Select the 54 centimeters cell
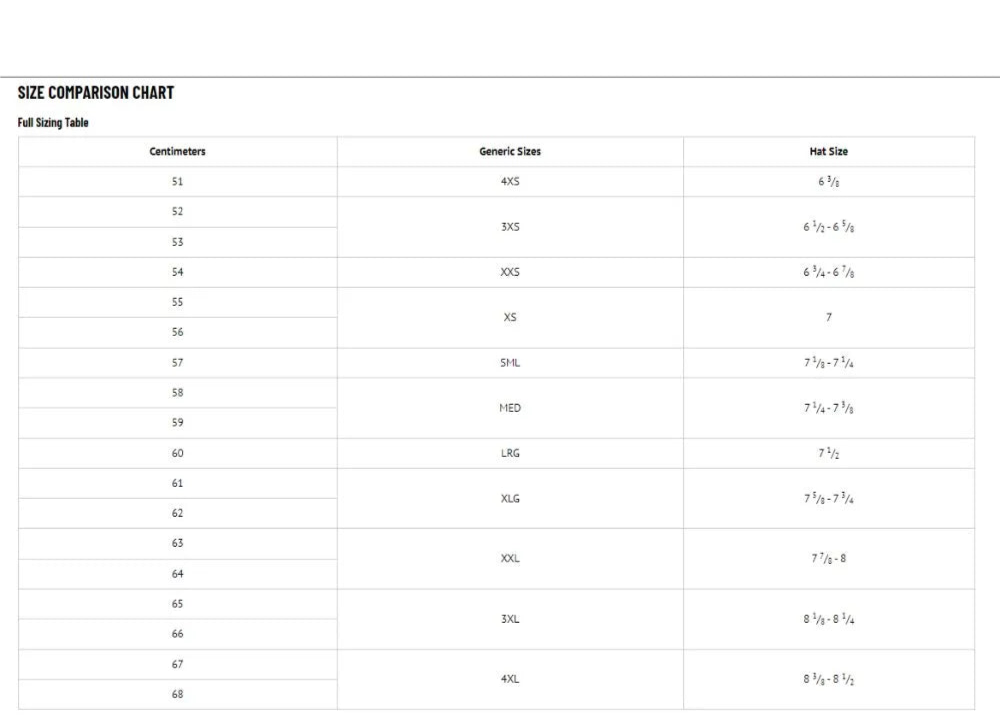This screenshot has height=724, width=1000. 178,272
